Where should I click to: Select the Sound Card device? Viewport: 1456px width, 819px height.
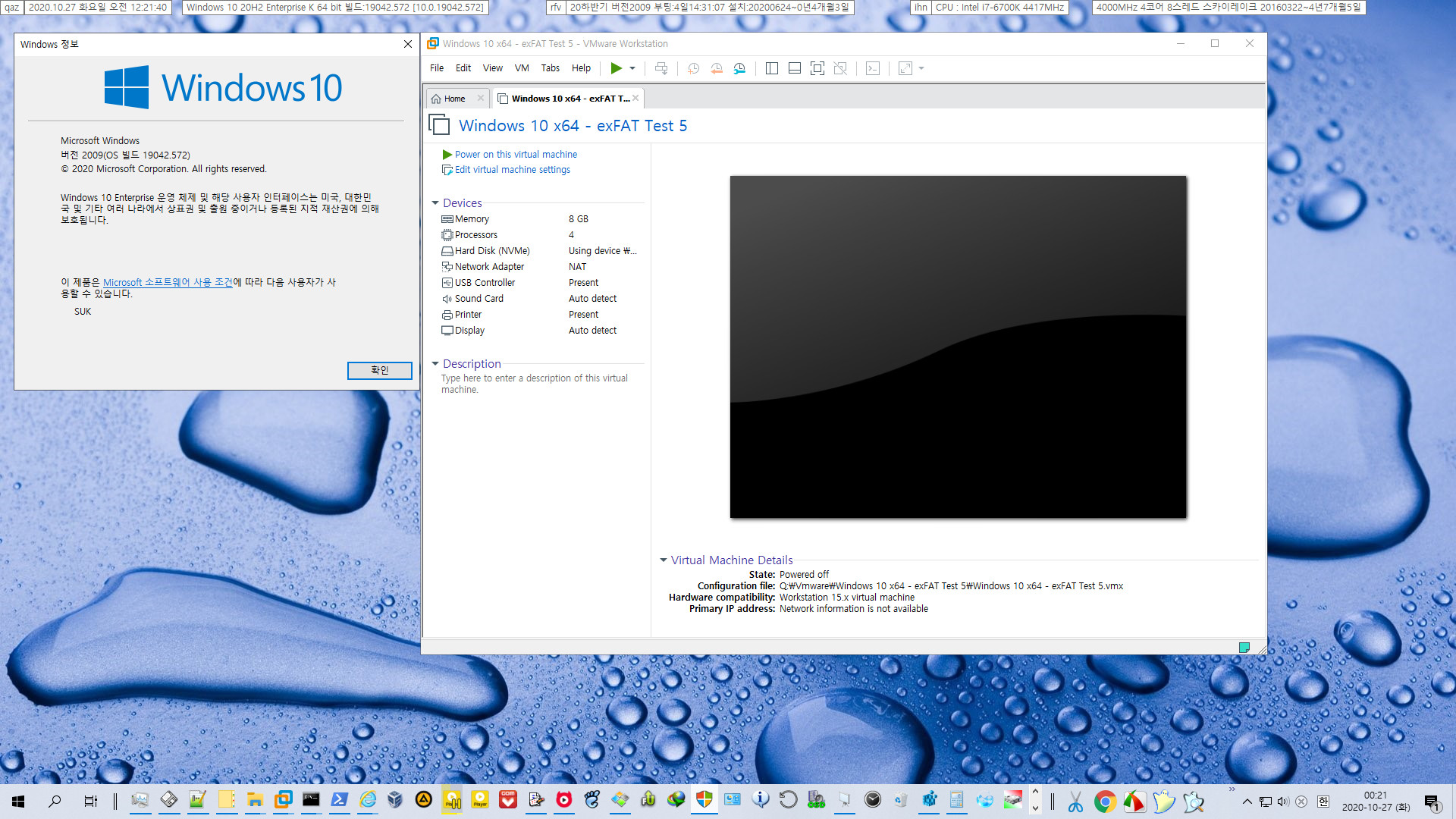pyautogui.click(x=540, y=299)
